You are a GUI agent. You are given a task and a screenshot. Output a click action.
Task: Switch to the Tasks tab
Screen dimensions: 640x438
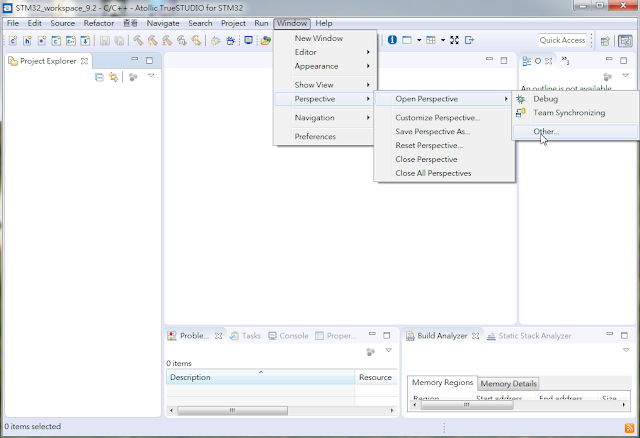click(245, 336)
